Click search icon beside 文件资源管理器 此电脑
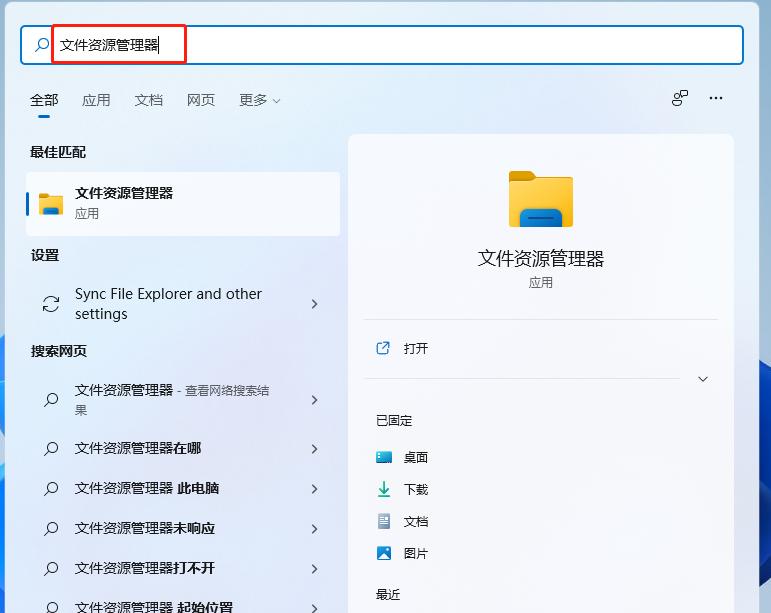This screenshot has height=613, width=771. pos(51,489)
